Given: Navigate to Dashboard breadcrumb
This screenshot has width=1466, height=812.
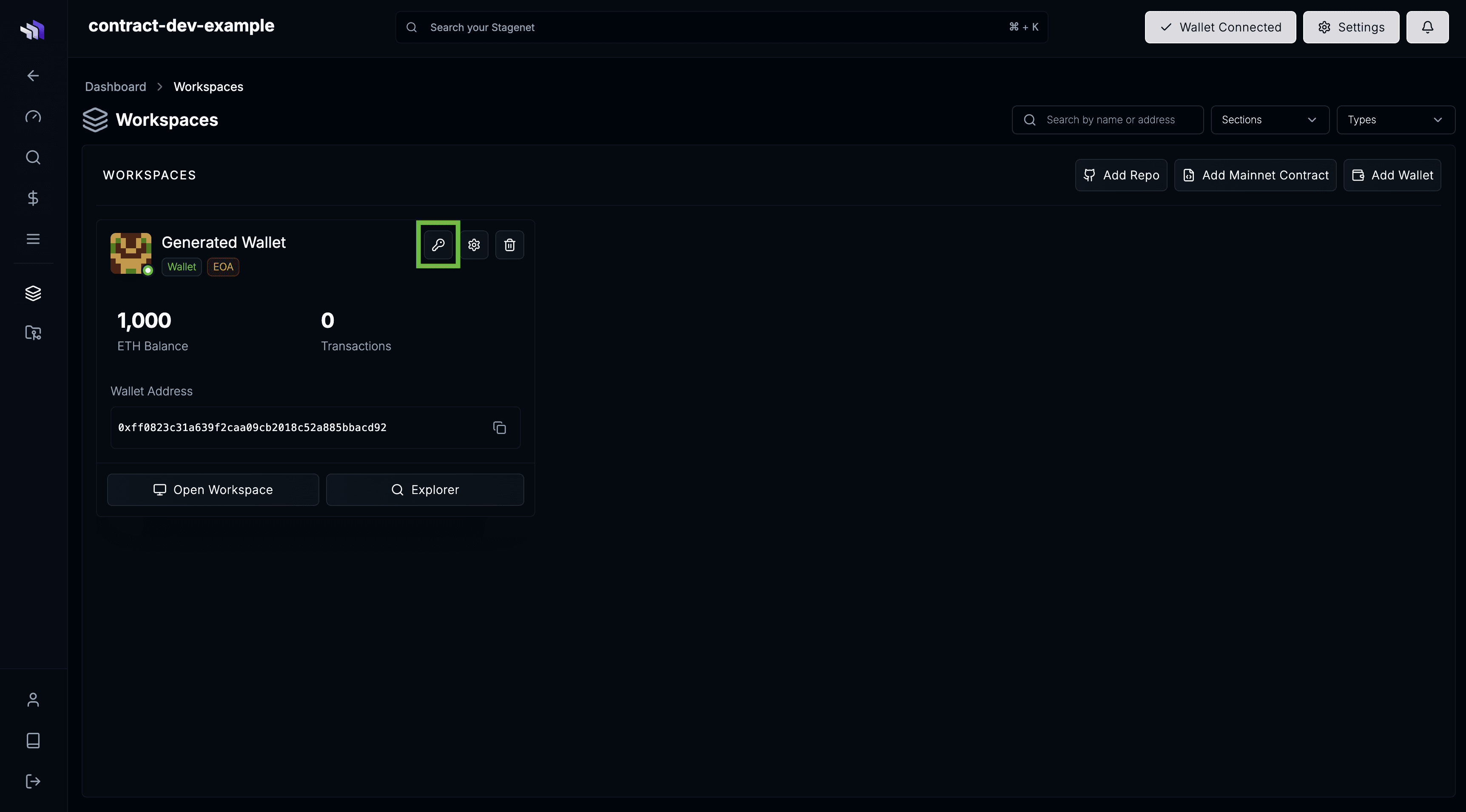Looking at the screenshot, I should tap(115, 86).
